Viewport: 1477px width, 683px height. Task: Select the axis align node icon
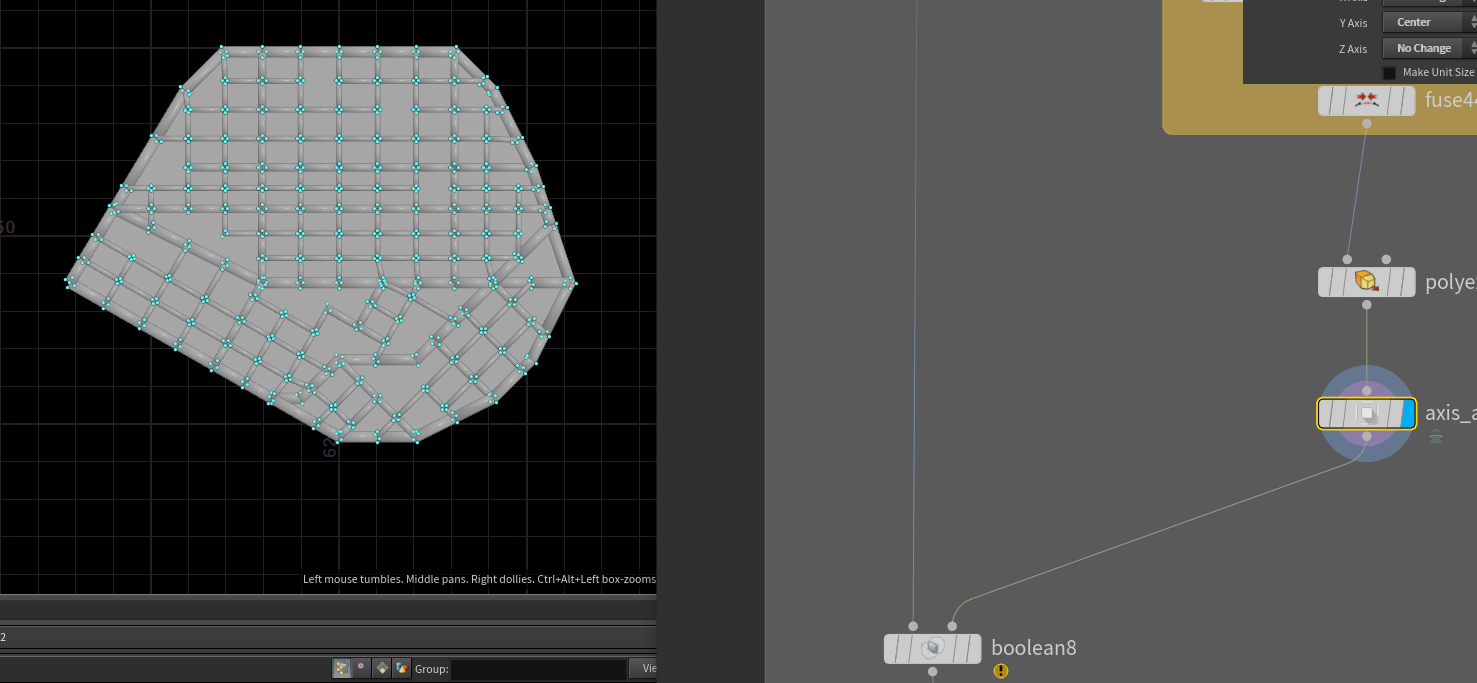1366,413
